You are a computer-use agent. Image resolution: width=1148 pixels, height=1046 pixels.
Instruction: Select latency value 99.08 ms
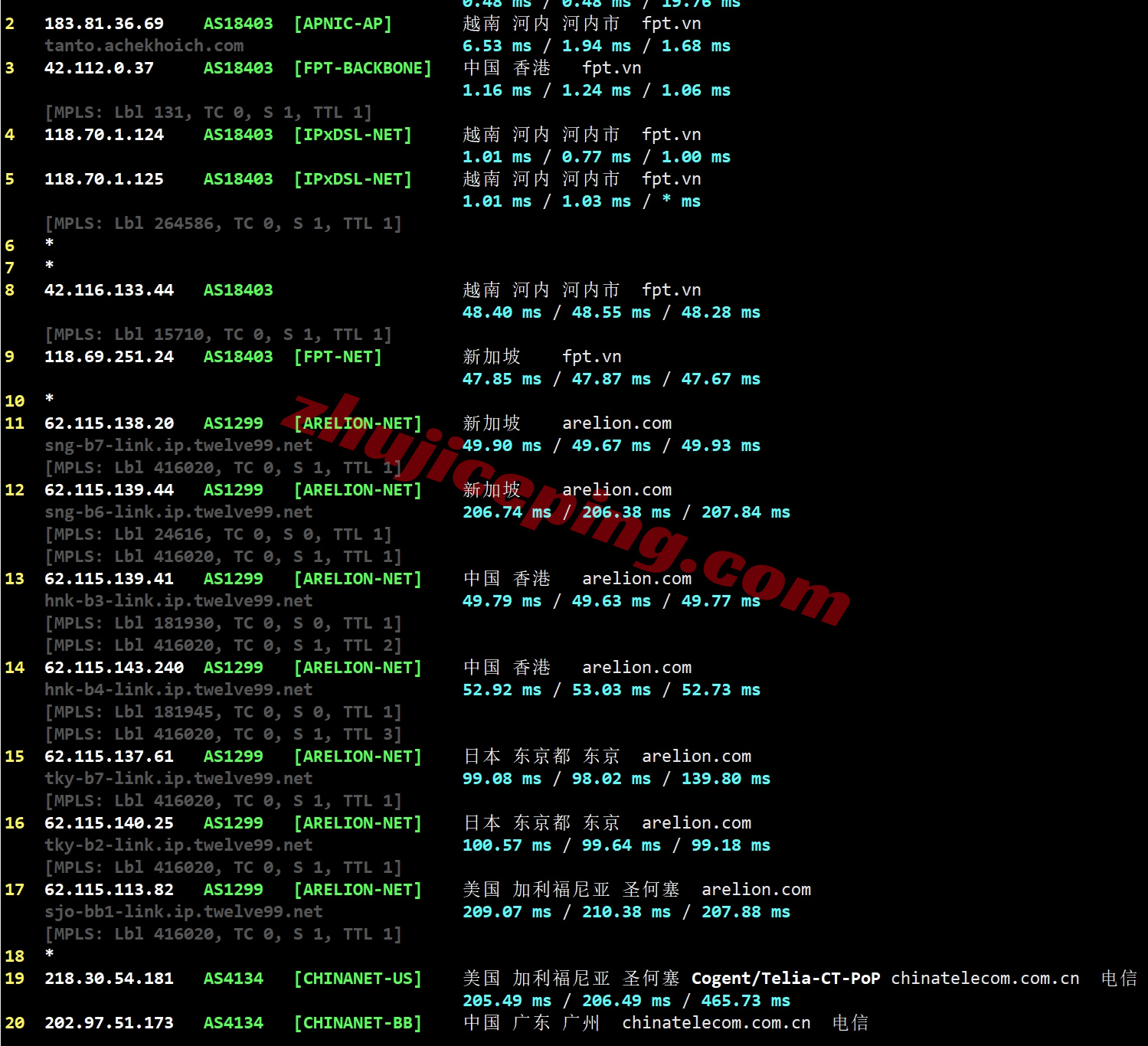click(502, 779)
